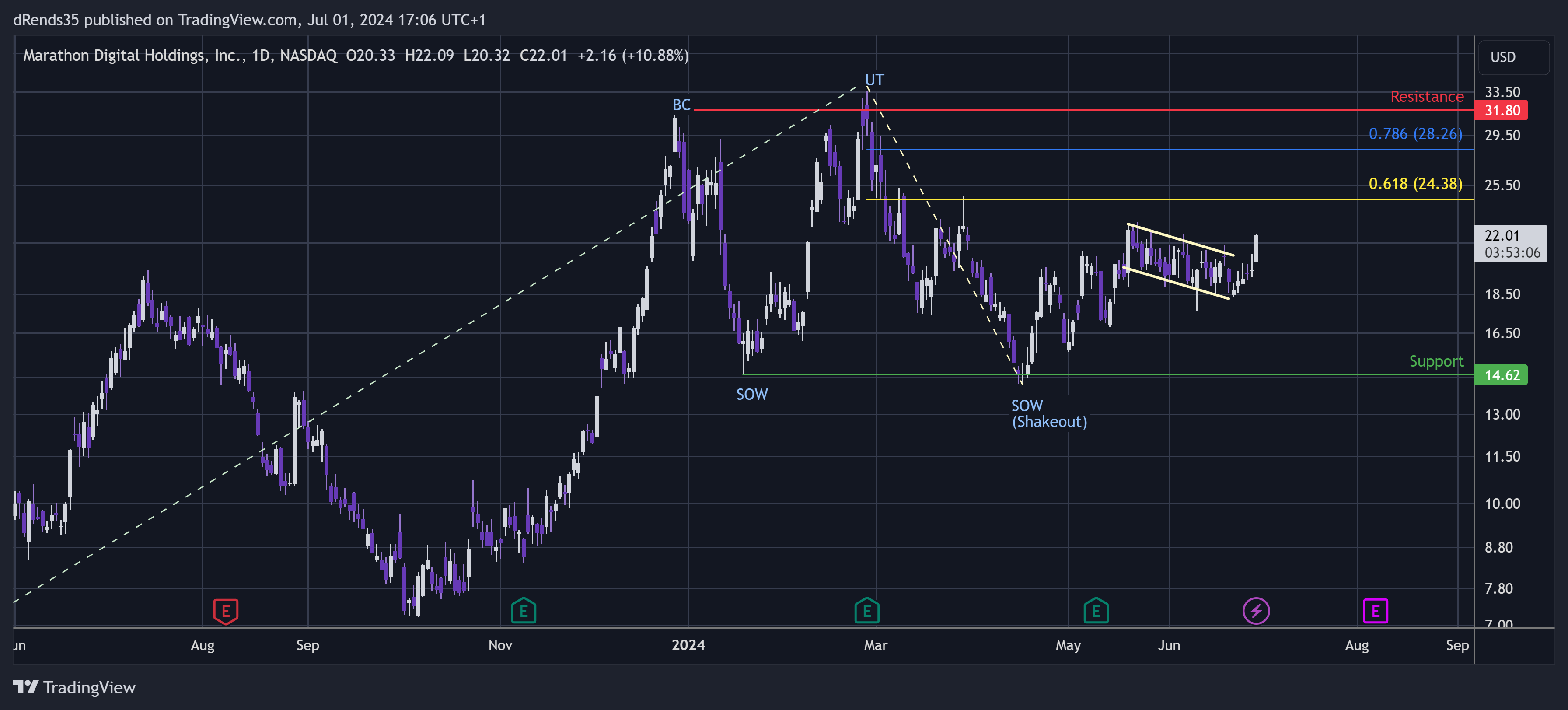Viewport: 1568px width, 710px height.
Task: Click the 13.00 price axis value
Action: click(1502, 415)
